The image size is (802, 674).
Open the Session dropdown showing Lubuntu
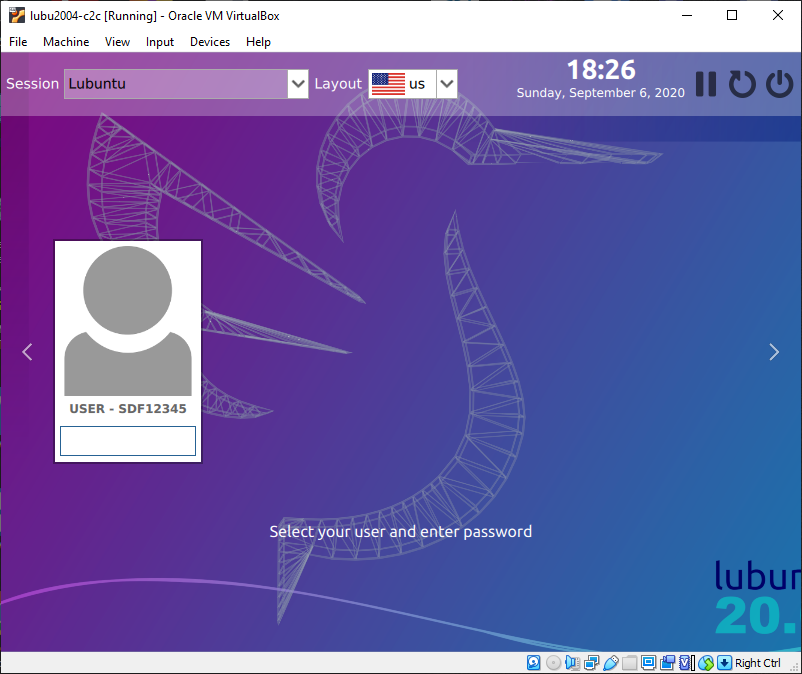(x=186, y=84)
